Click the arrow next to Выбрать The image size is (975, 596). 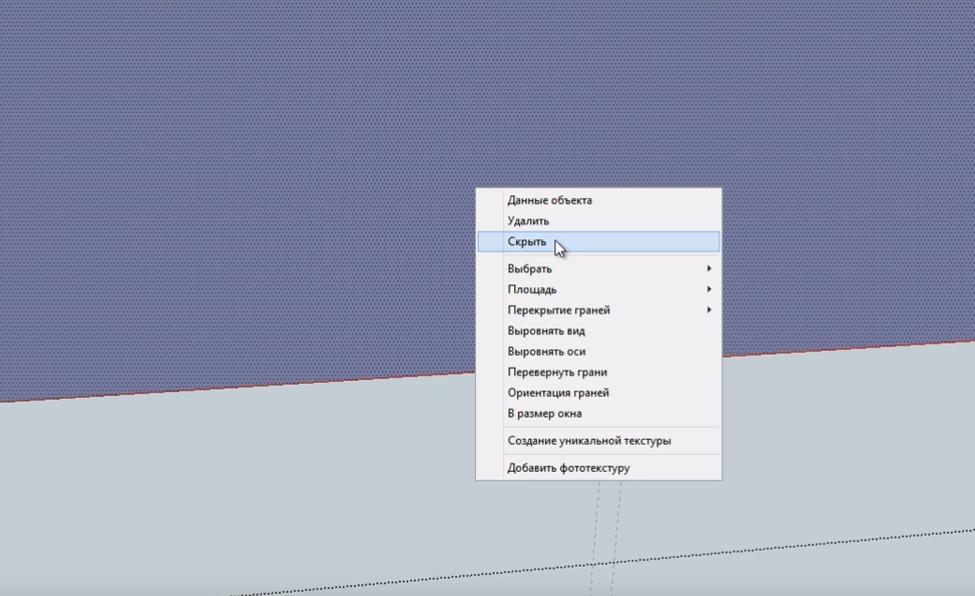point(709,269)
